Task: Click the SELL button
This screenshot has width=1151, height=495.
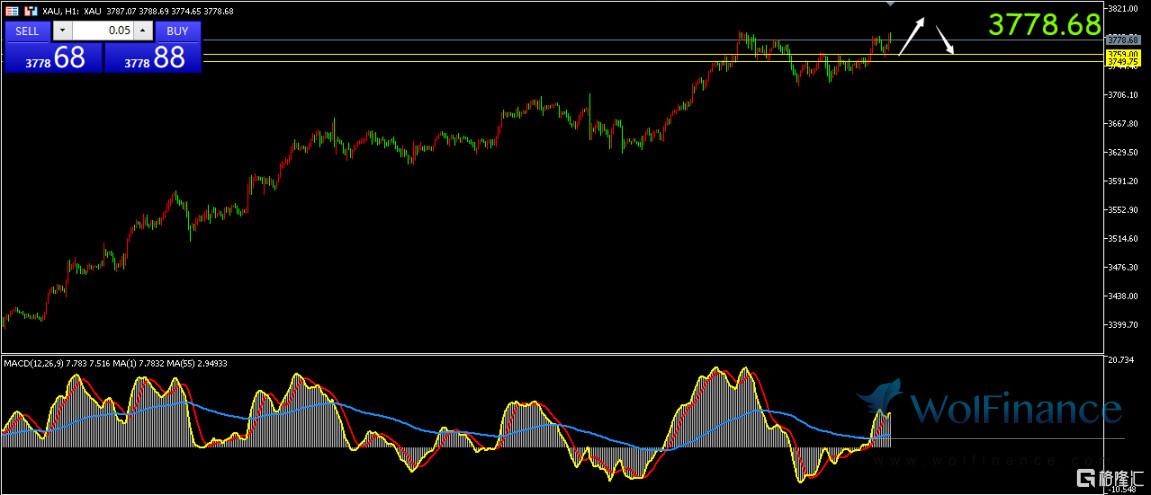Action: tap(28, 31)
